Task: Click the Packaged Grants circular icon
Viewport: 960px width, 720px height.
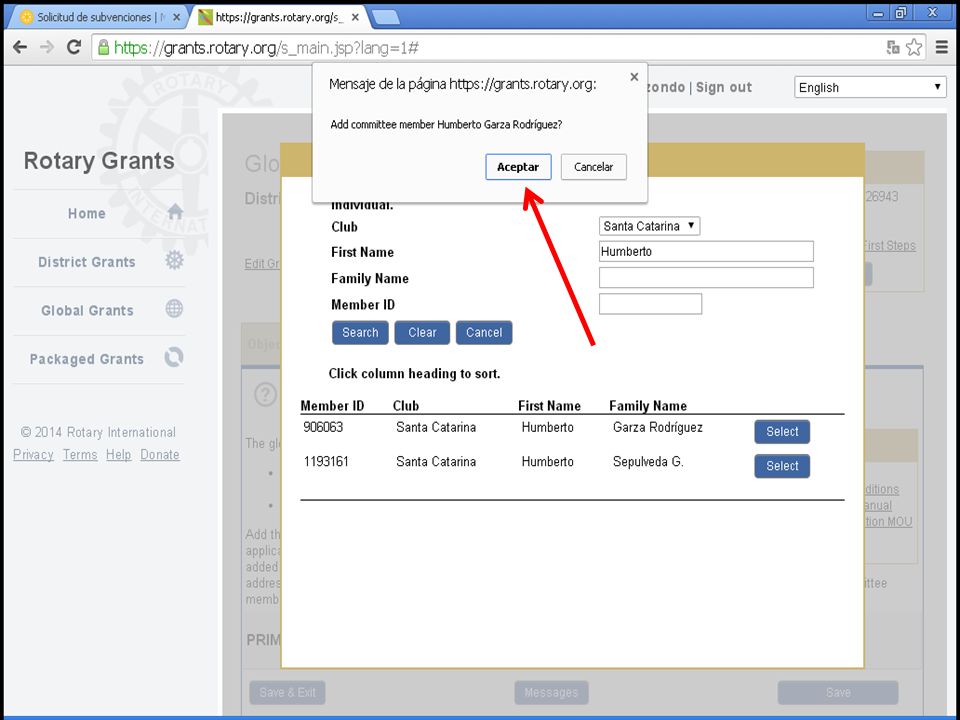Action: point(174,357)
